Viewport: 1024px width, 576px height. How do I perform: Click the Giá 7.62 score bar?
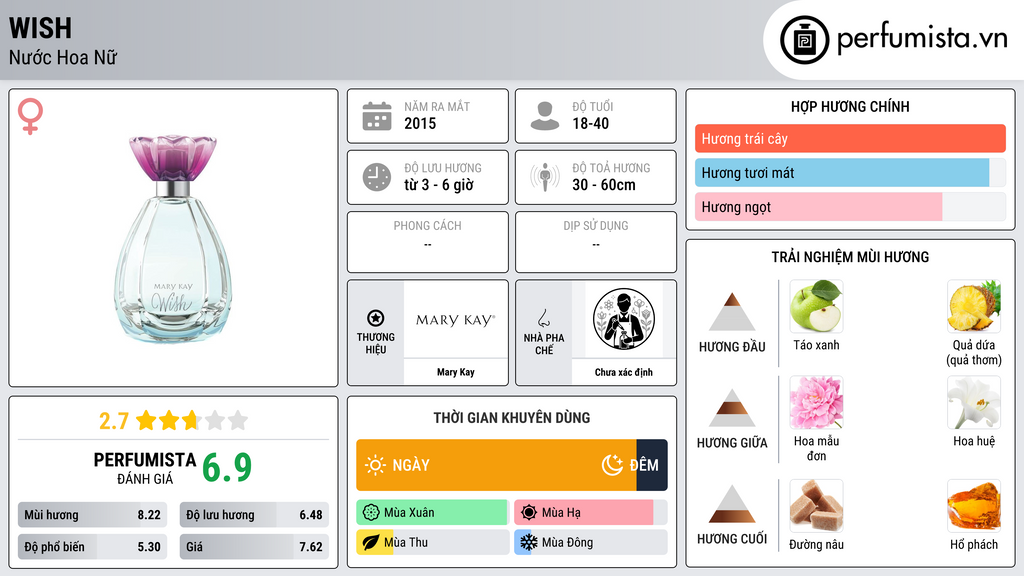(254, 547)
